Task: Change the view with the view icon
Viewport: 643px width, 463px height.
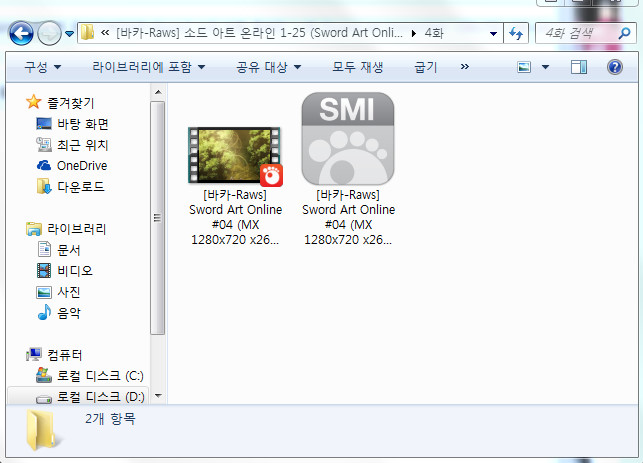Action: (x=524, y=67)
